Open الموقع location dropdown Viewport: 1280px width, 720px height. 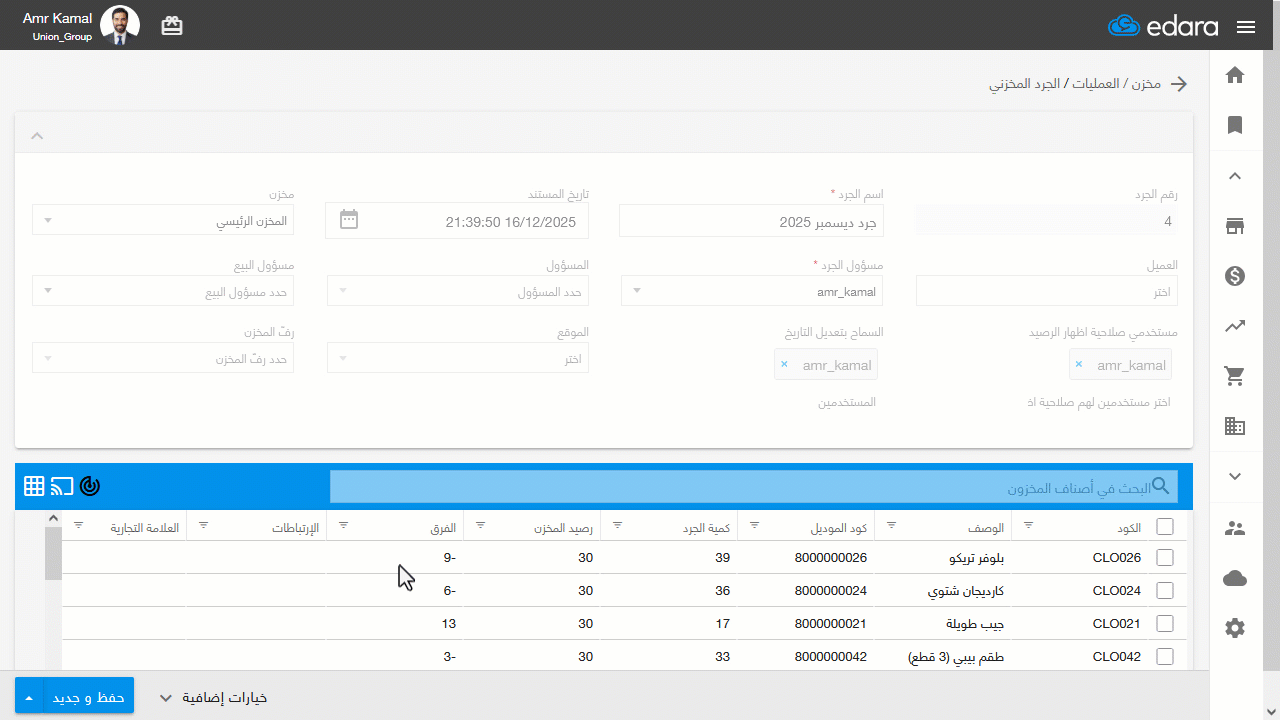(x=458, y=358)
